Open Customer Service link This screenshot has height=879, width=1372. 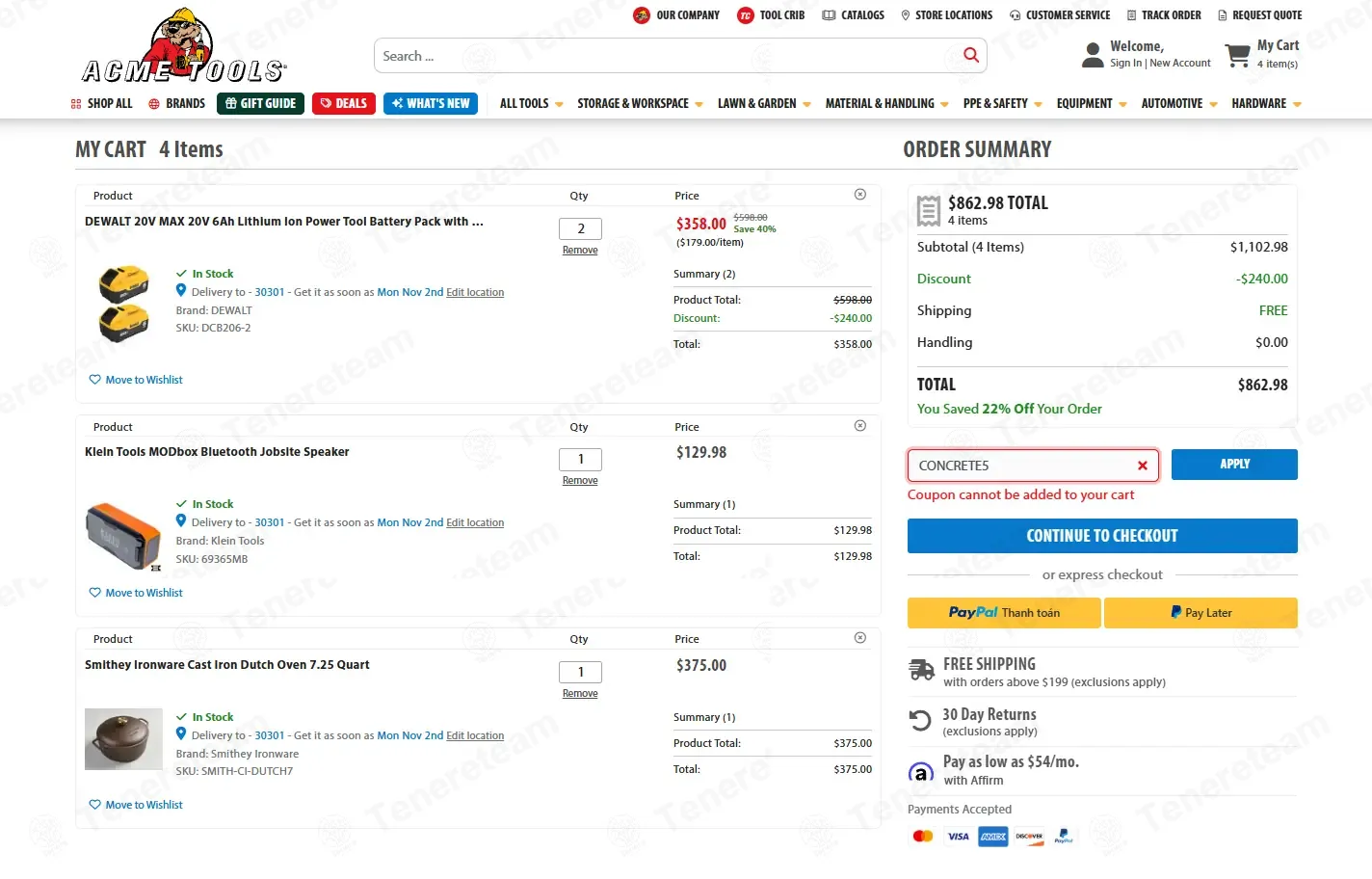[x=1060, y=15]
